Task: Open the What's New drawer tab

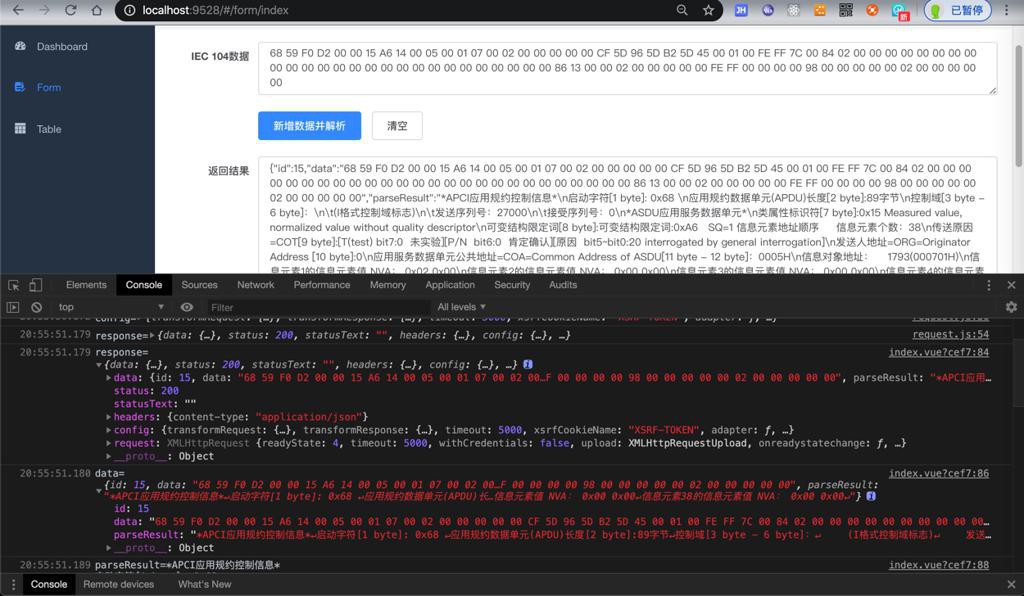Action: pyautogui.click(x=204, y=584)
